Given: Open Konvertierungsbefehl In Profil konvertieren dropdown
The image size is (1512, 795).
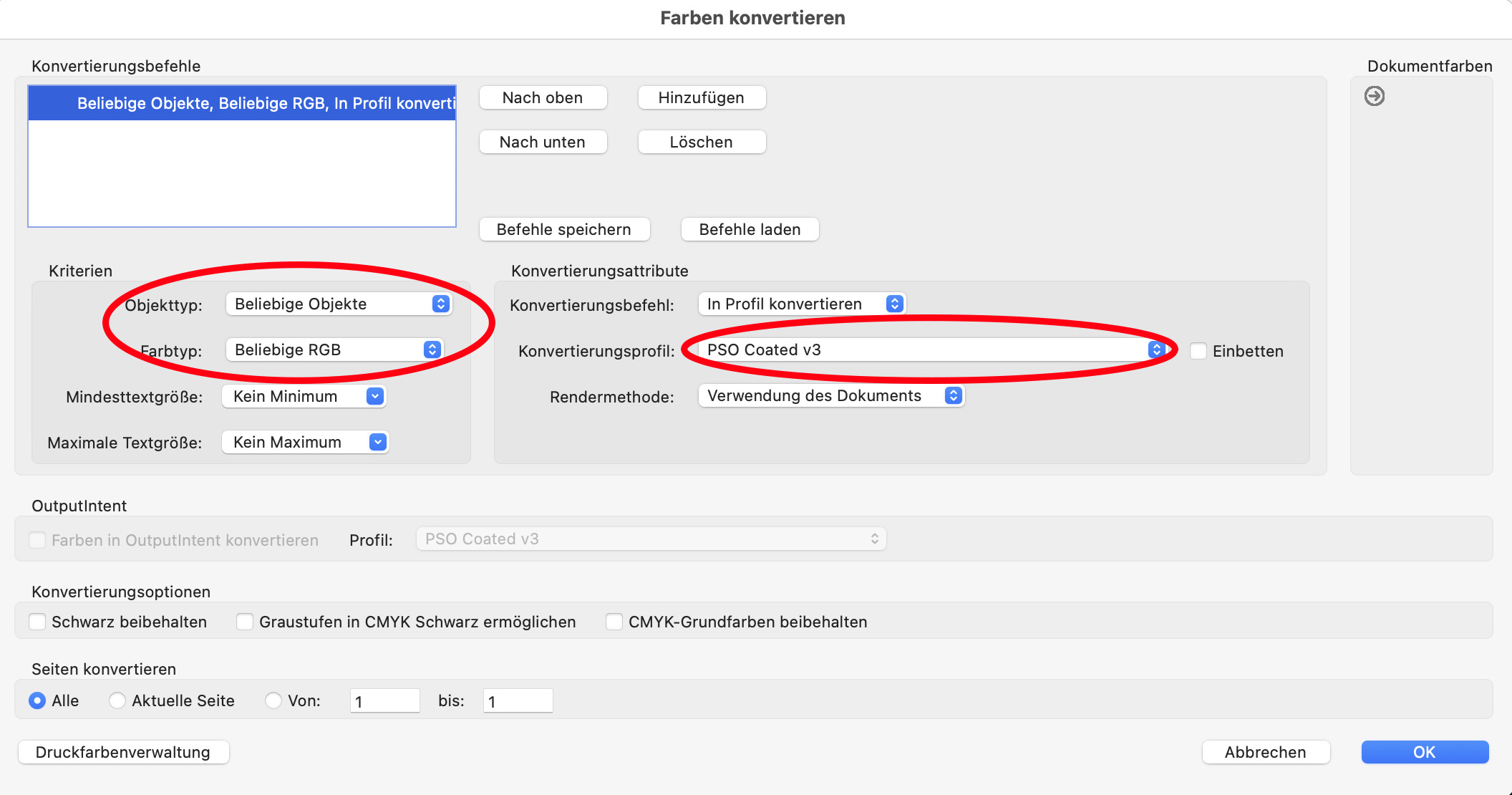Looking at the screenshot, I should (802, 304).
